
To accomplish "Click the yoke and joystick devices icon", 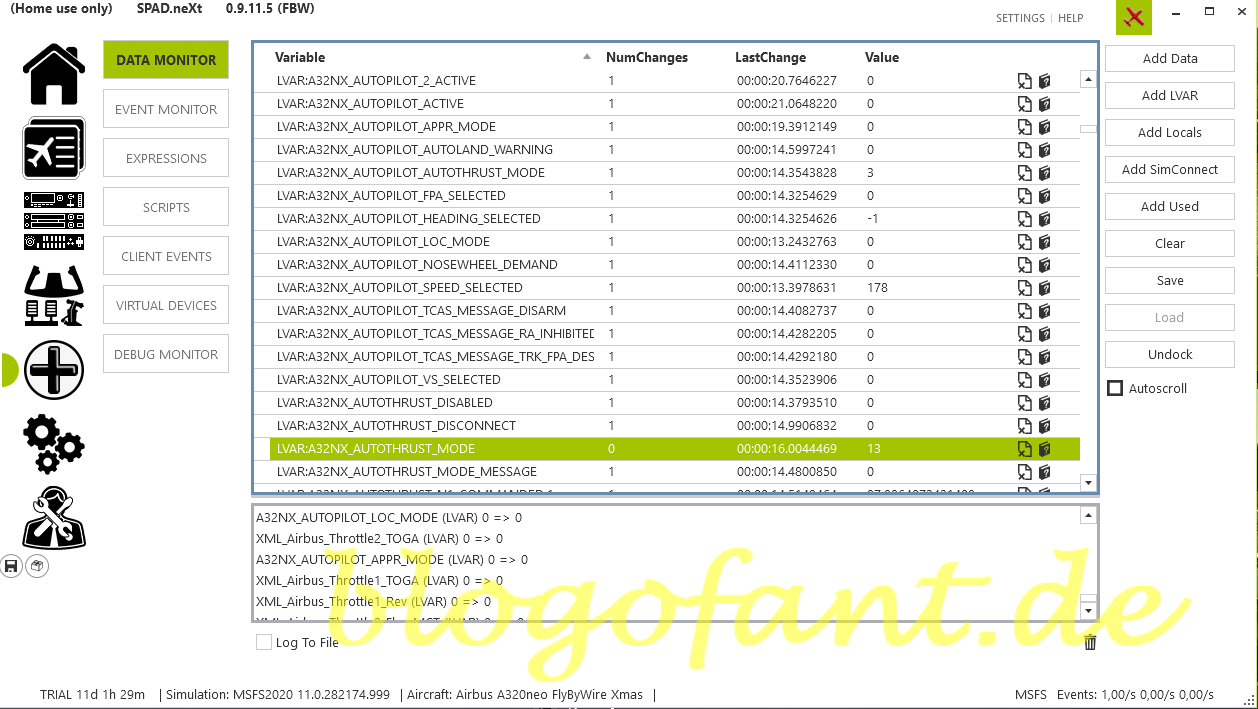I will [x=53, y=295].
